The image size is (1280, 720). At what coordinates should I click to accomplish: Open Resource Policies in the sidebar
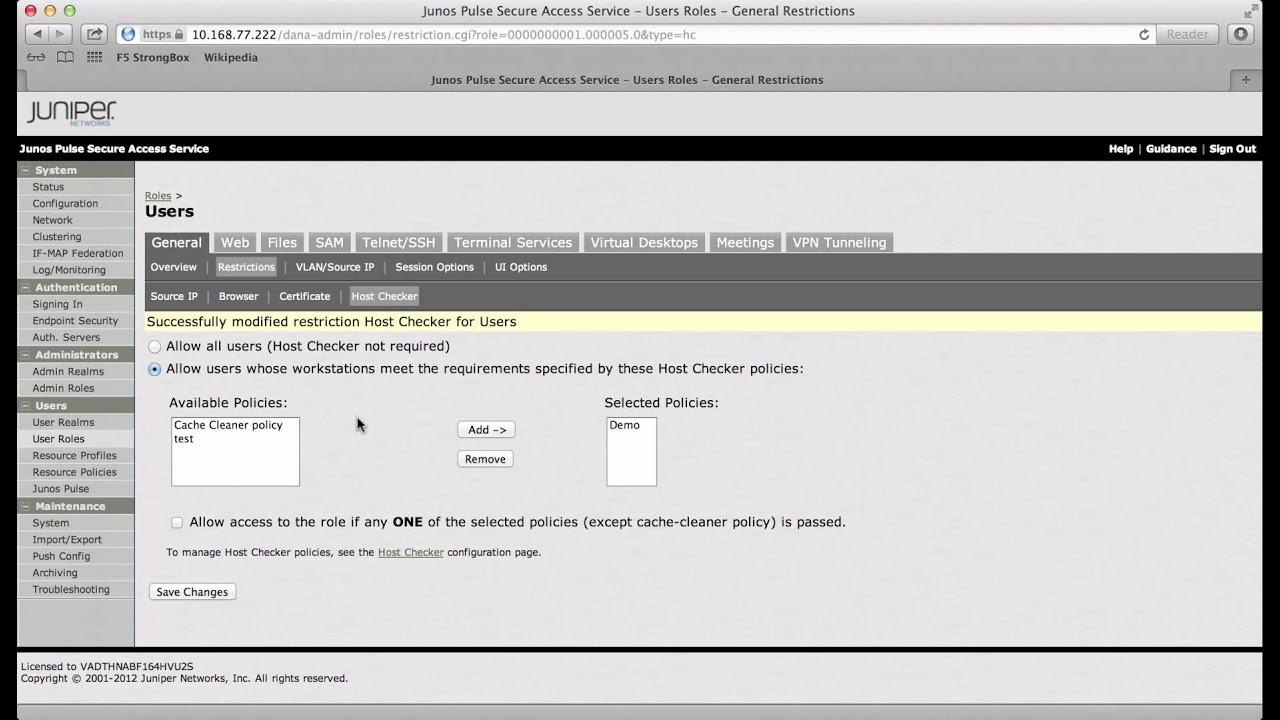click(74, 472)
